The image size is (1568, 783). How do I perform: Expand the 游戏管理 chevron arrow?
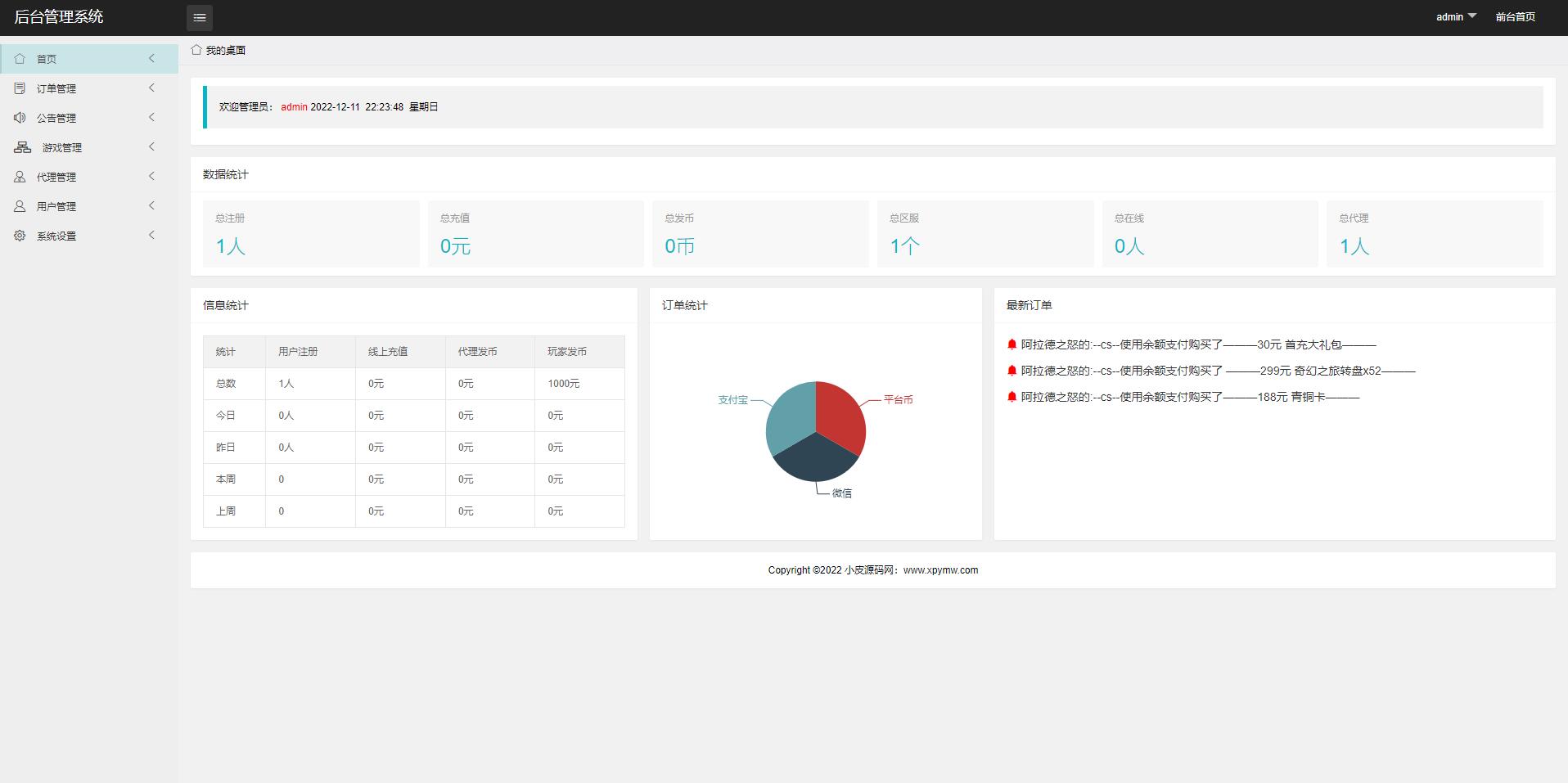(x=151, y=146)
